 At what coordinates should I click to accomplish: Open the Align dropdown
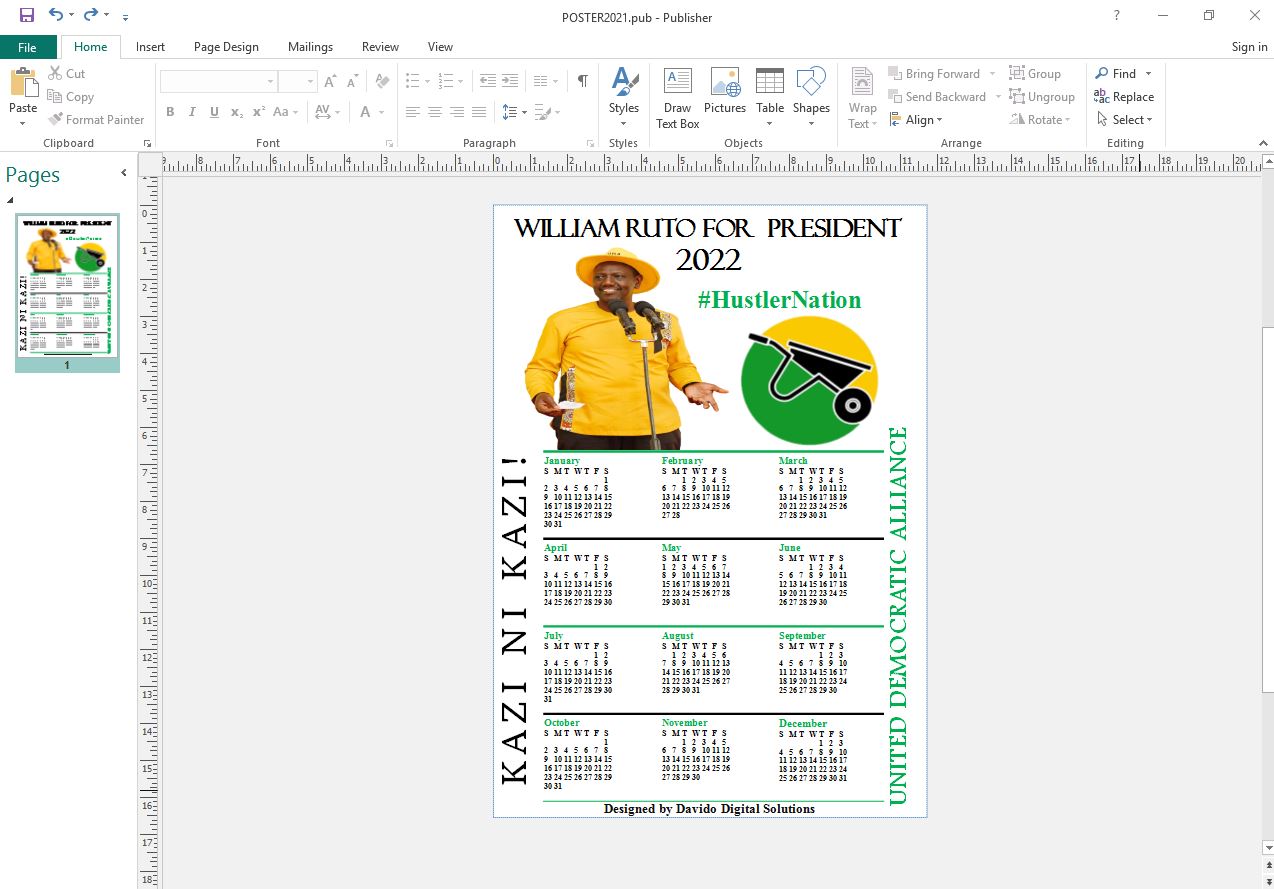(915, 120)
